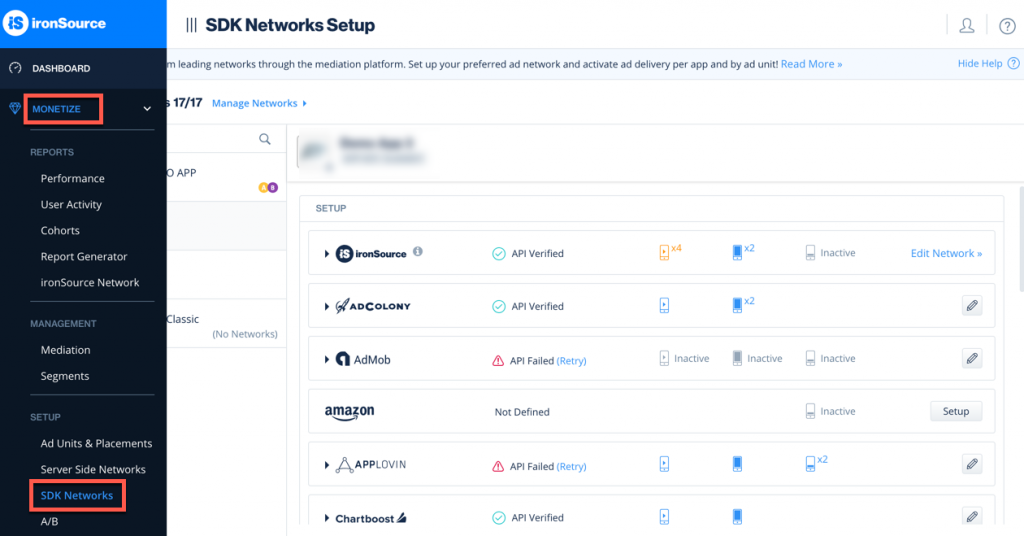Collapse the Monetize menu chevron
The height and width of the screenshot is (536, 1024).
click(147, 109)
